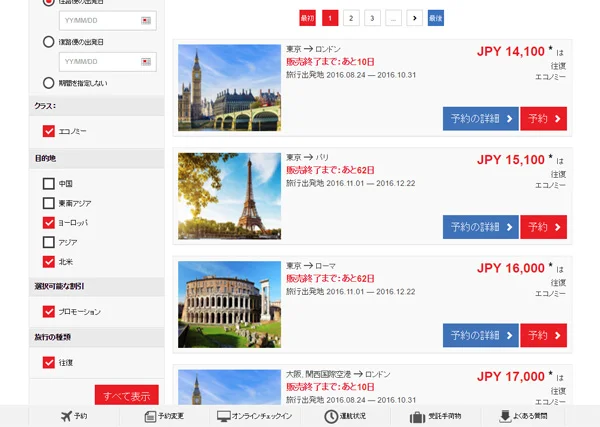The height and width of the screenshot is (427, 600).
Task: Book the Tokyo to Rome flight
Action: point(543,335)
